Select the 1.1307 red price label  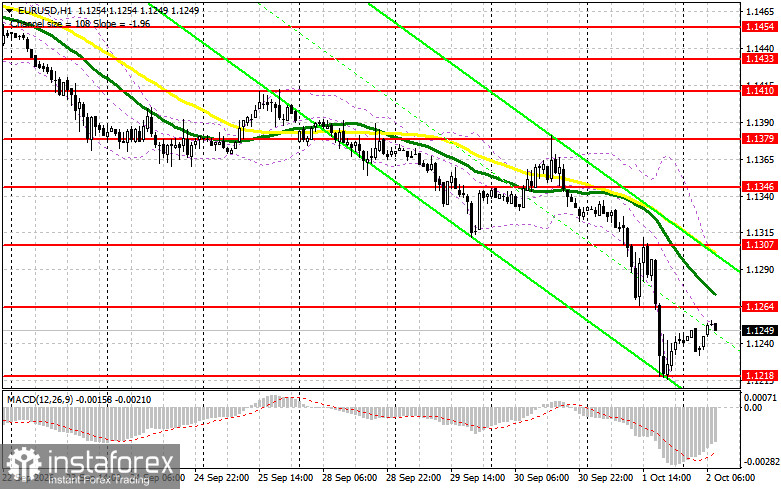click(x=759, y=244)
